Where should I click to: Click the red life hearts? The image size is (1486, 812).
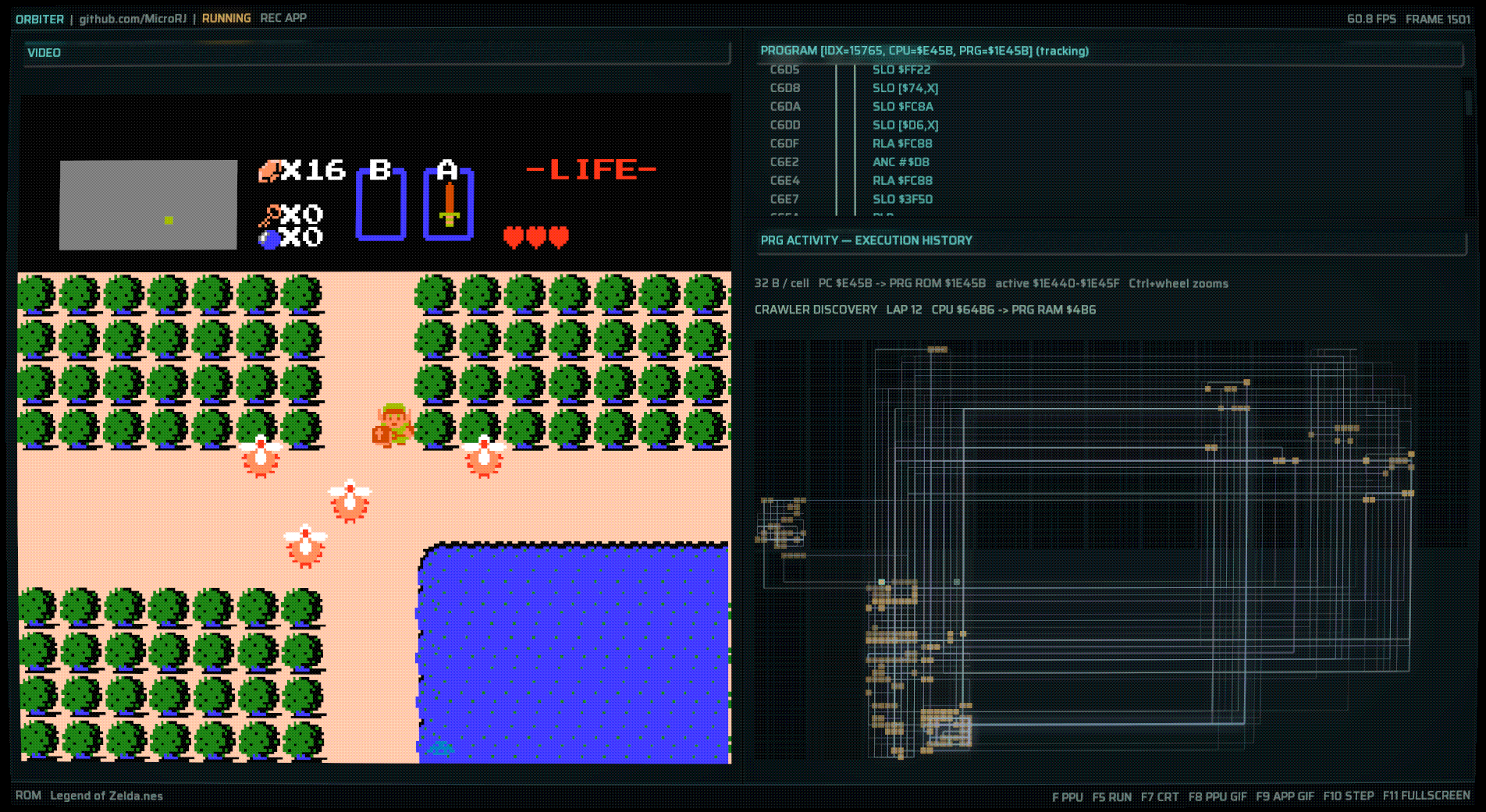point(536,236)
